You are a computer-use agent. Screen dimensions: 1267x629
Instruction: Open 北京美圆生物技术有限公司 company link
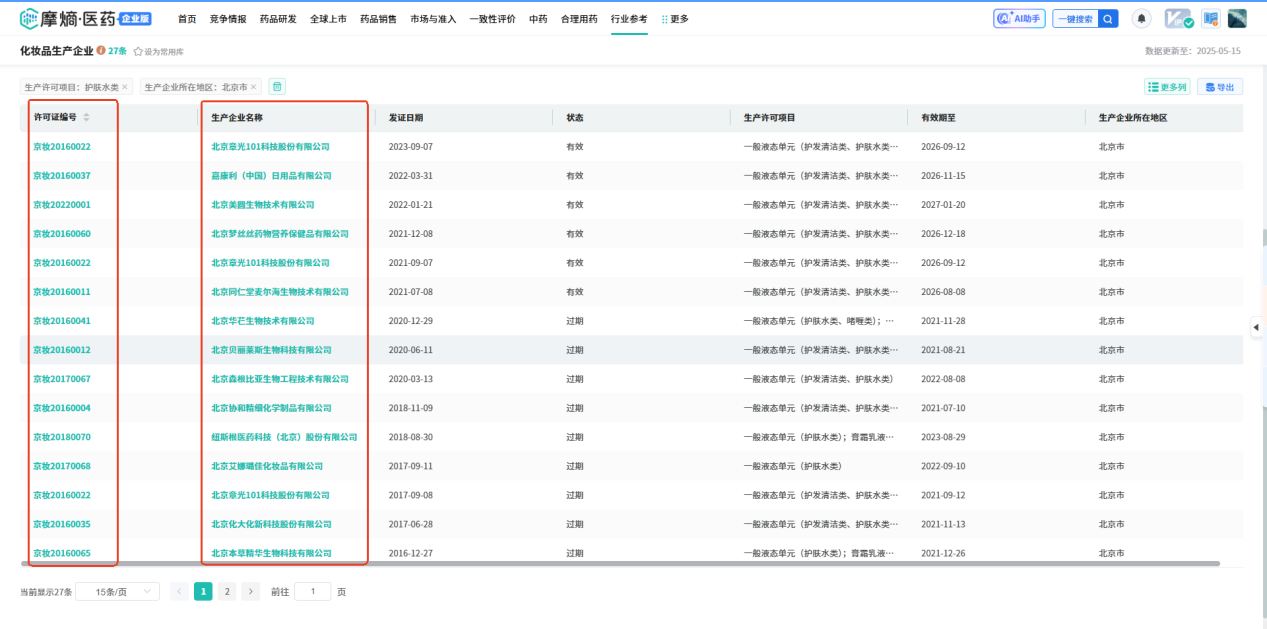coord(263,205)
